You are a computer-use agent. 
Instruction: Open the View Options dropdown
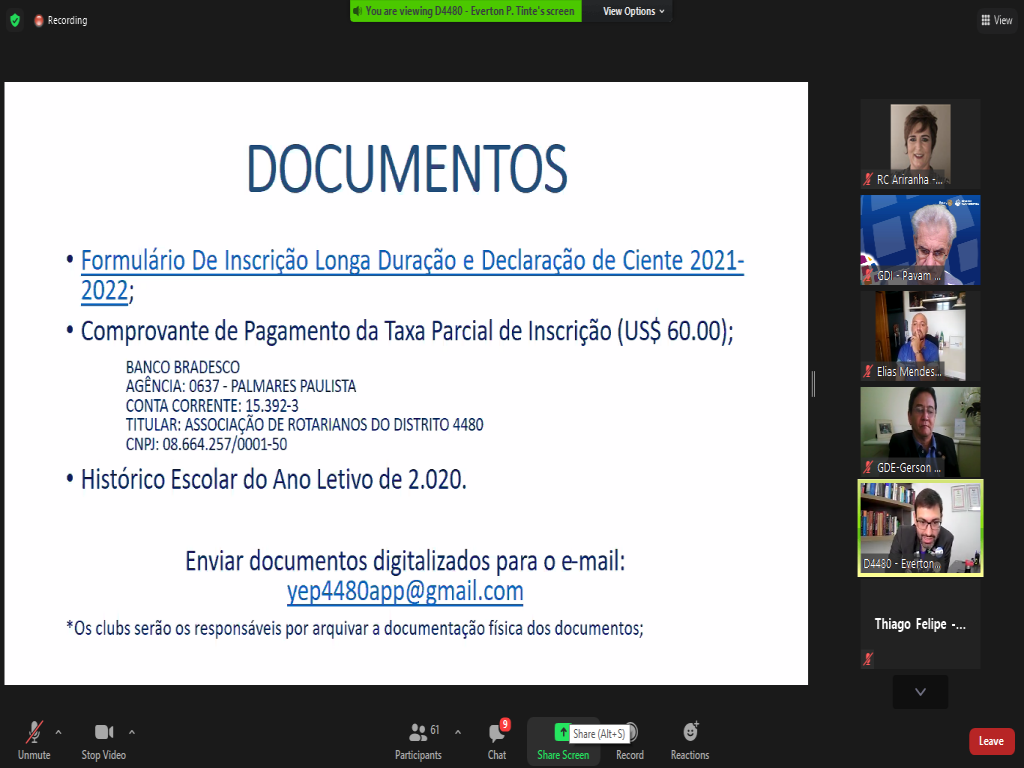pos(634,11)
